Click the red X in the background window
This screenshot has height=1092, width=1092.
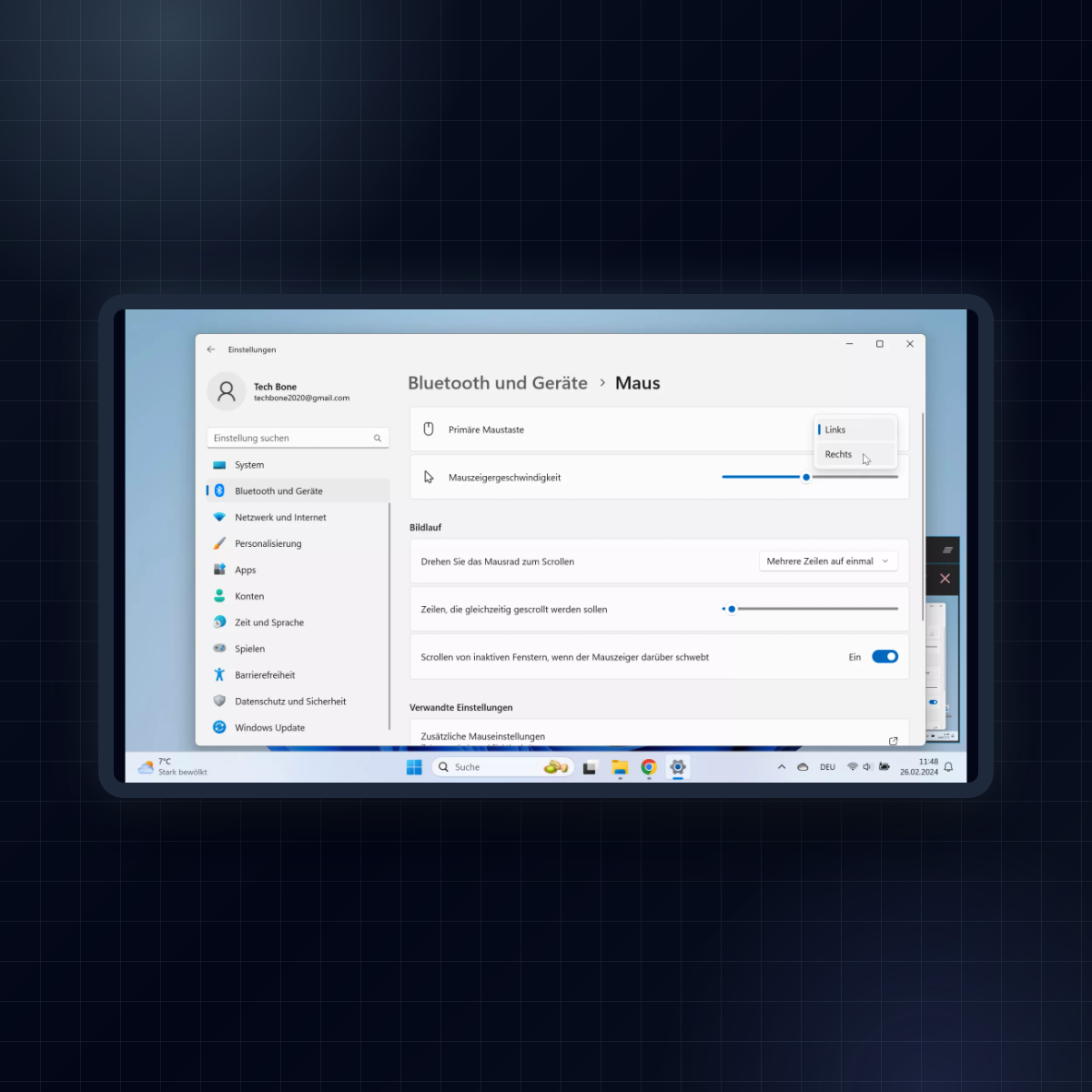pyautogui.click(x=945, y=579)
